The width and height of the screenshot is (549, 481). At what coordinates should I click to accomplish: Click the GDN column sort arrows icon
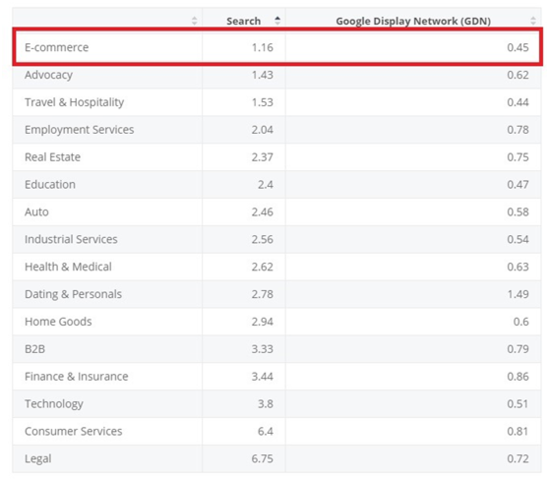pos(533,20)
